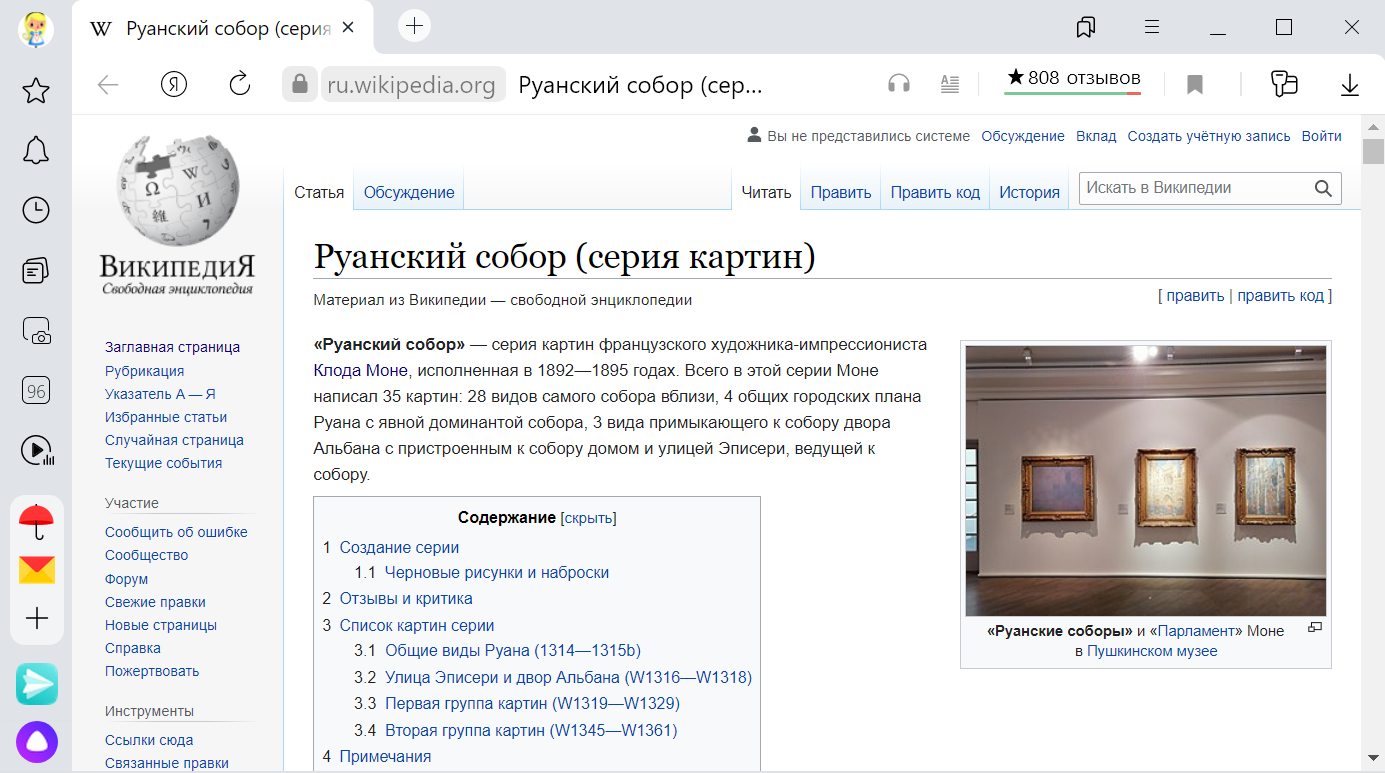Open Сообщить об ошибке link
This screenshot has height=773, width=1385.
176,532
